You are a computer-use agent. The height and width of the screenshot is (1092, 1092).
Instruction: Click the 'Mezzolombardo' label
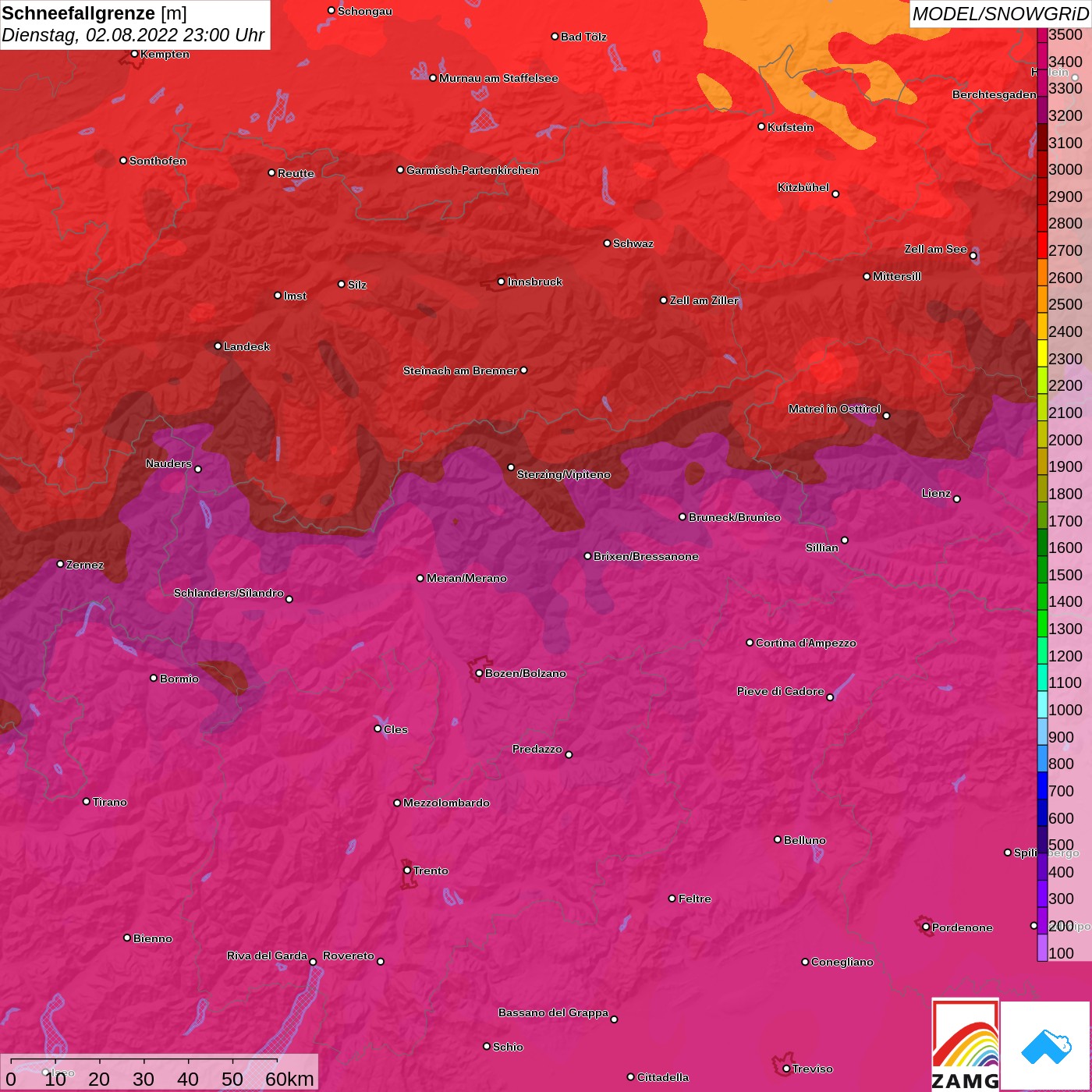click(446, 803)
